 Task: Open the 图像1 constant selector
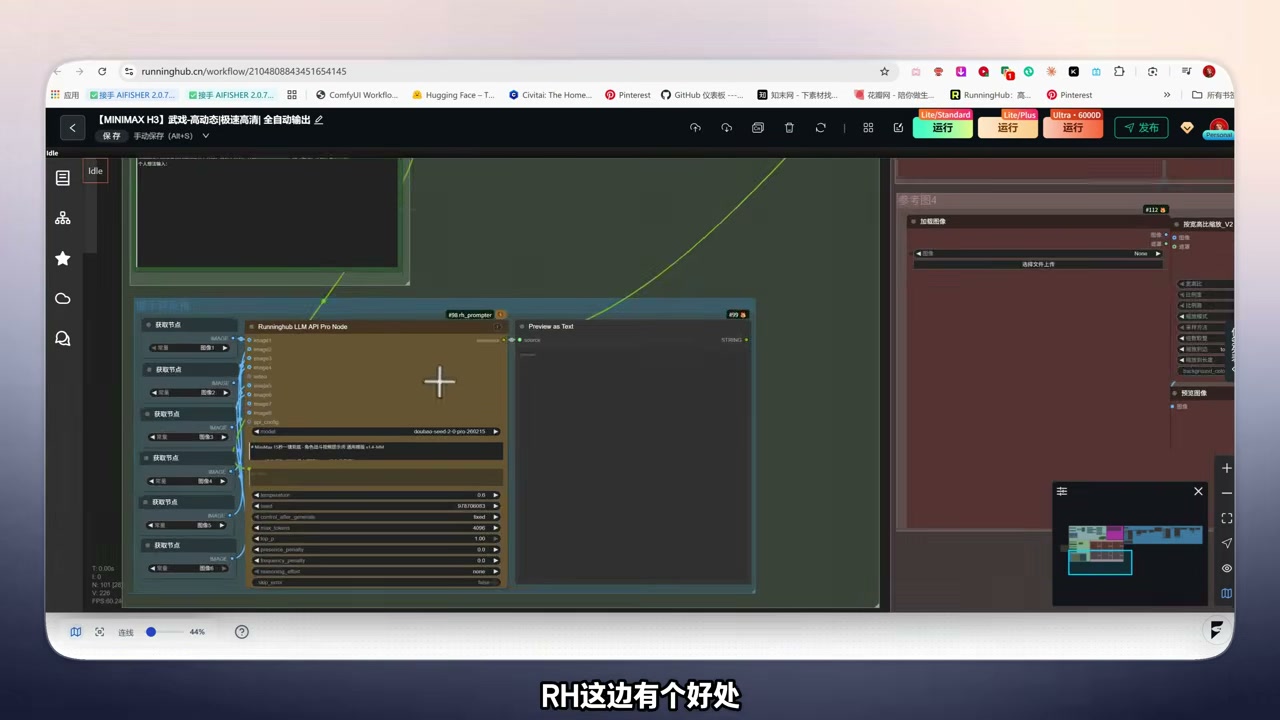pos(189,348)
